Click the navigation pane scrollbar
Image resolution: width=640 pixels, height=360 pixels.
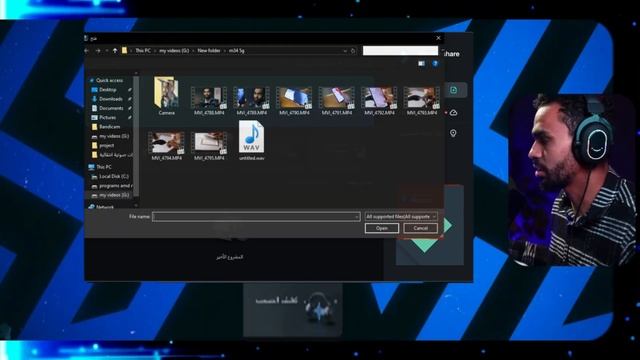point(136,135)
